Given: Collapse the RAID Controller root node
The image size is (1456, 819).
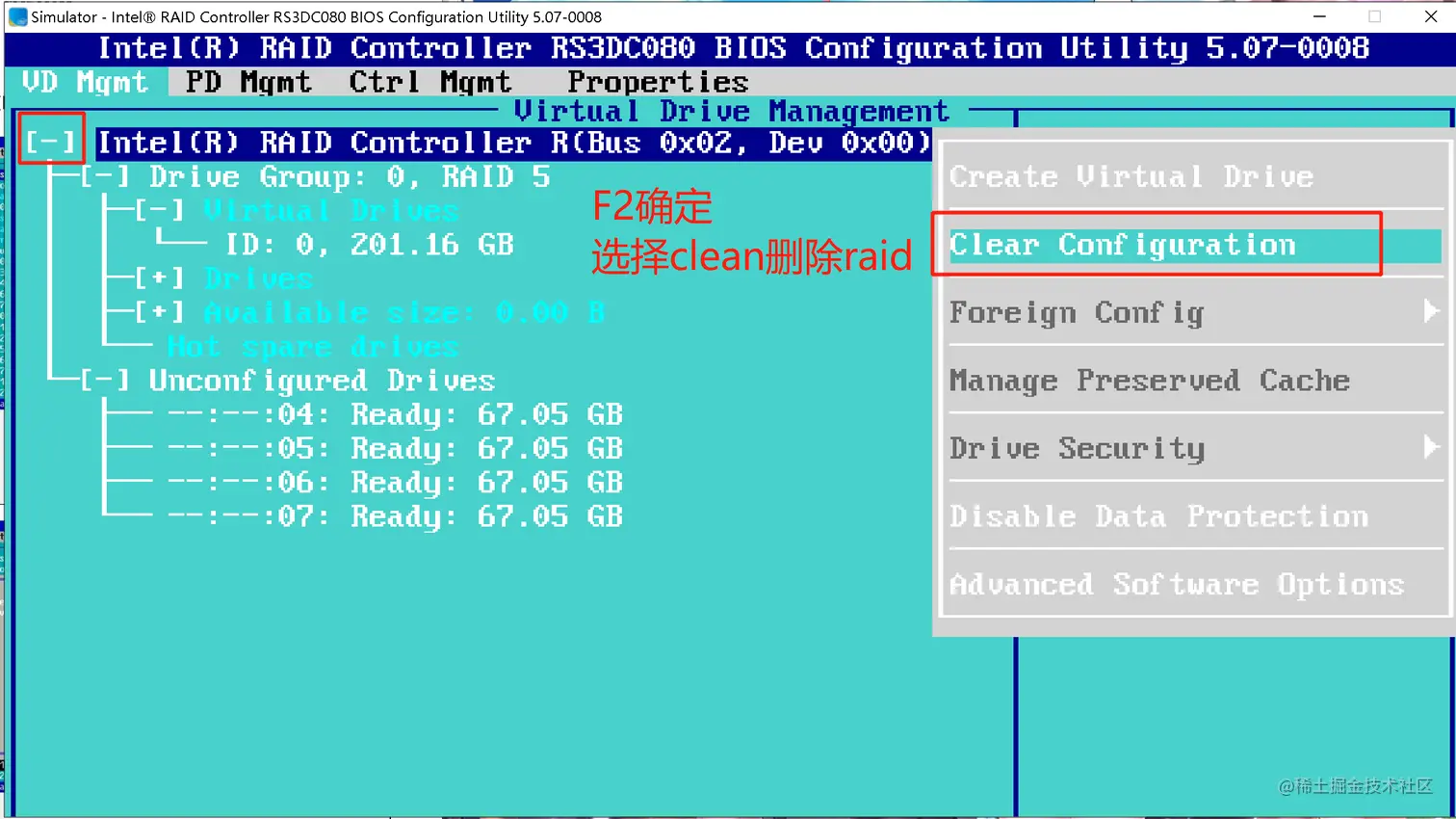Looking at the screenshot, I should click(x=51, y=143).
